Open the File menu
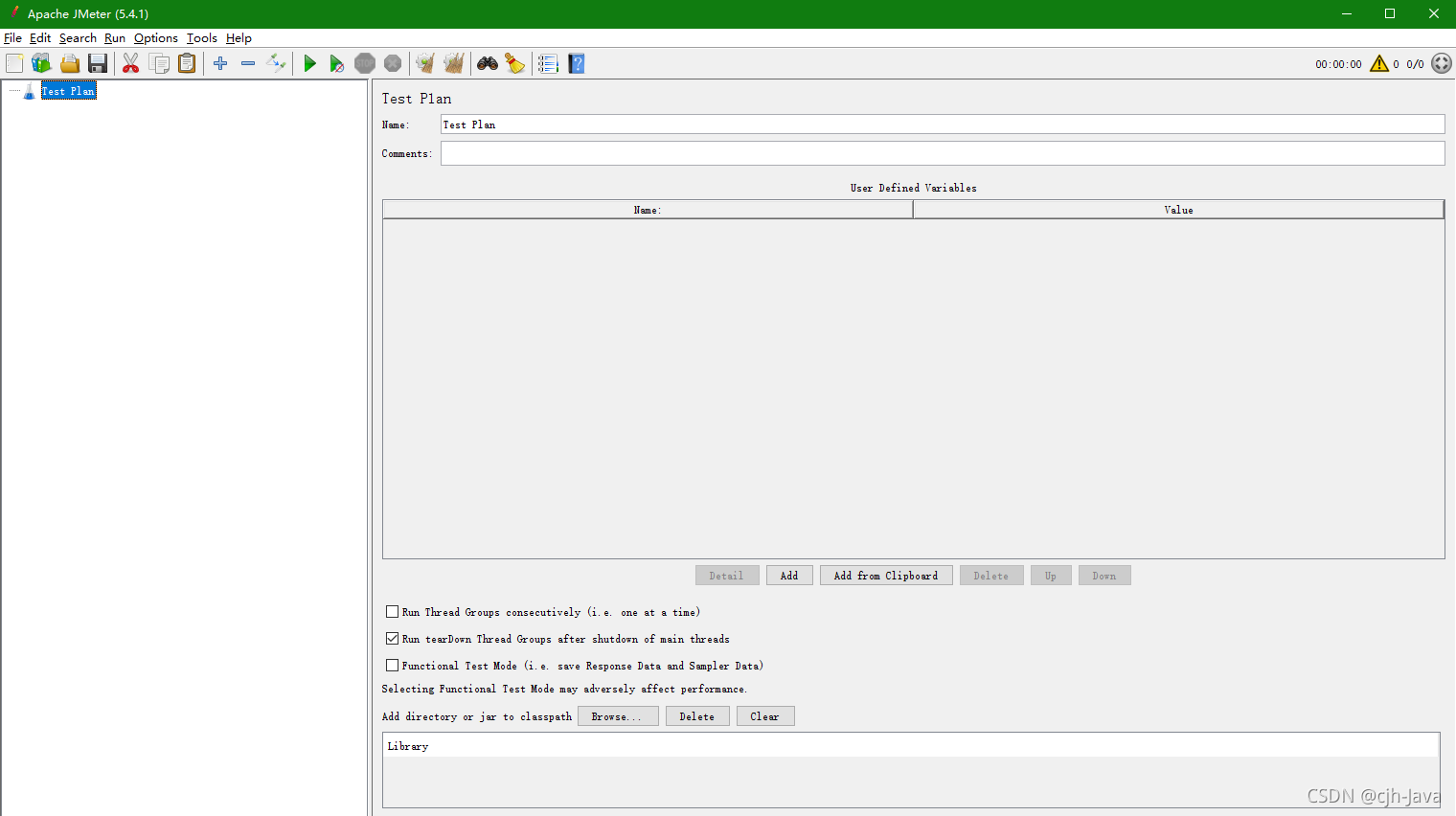Image resolution: width=1456 pixels, height=816 pixels. coord(12,38)
